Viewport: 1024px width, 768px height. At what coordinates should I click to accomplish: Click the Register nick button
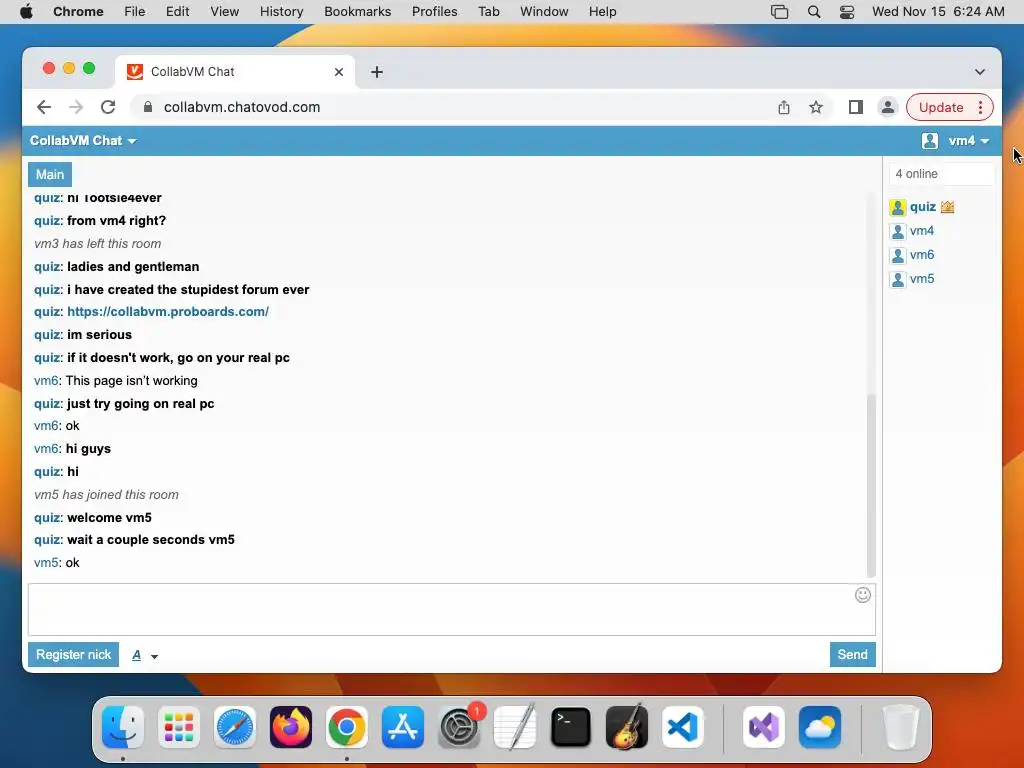pos(73,654)
